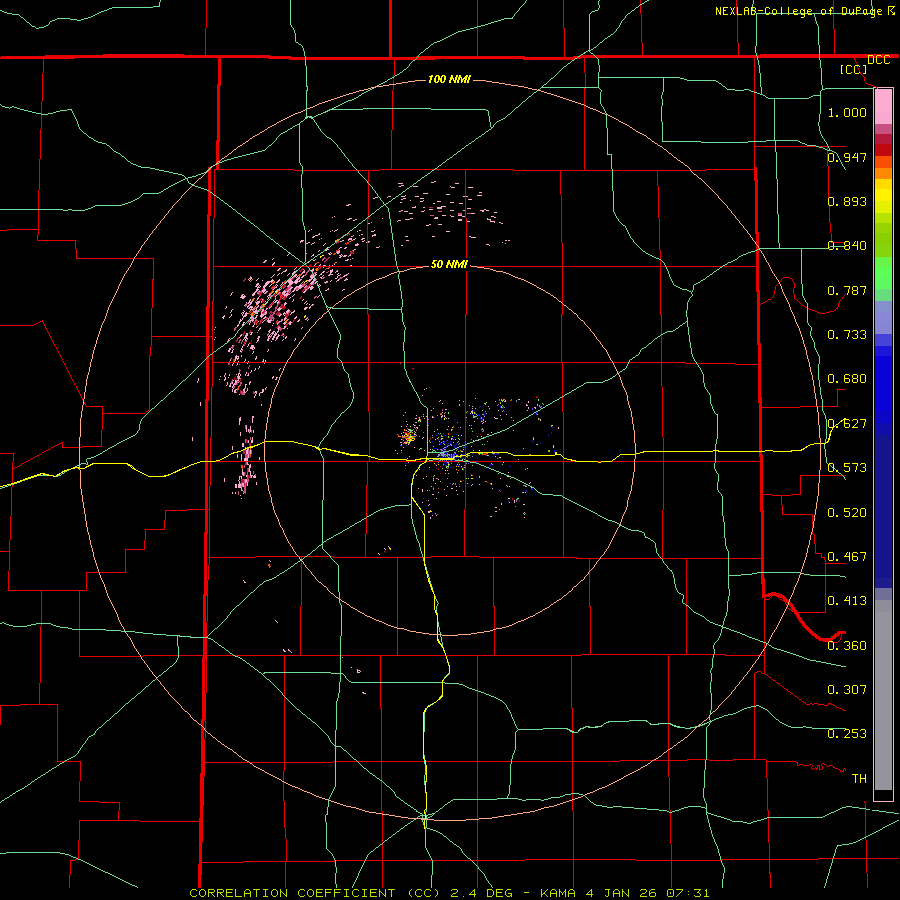Click the 0.307 color scale label
900x900 pixels.
point(847,690)
